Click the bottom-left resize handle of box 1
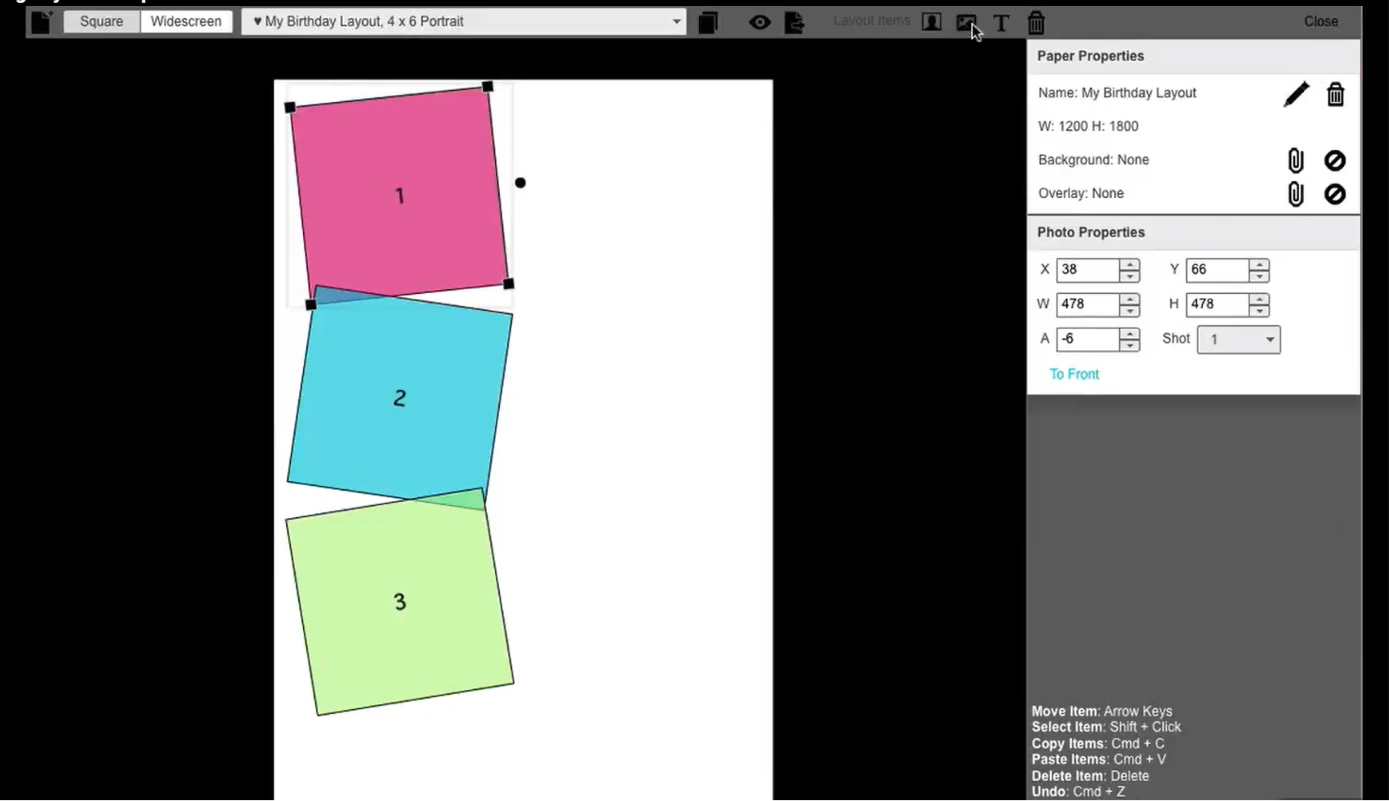The image size is (1389, 801). pos(311,305)
